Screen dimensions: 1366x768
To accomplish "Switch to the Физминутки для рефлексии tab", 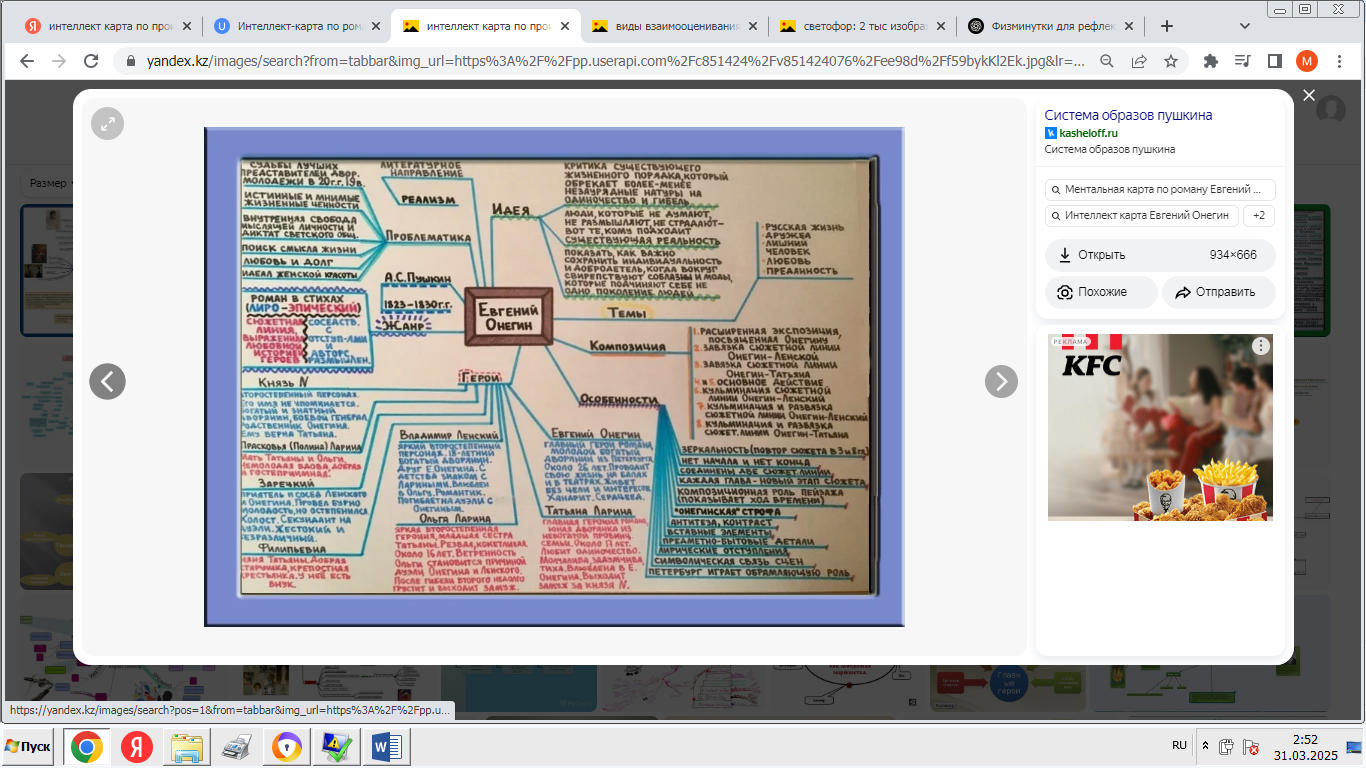I will (x=1050, y=26).
